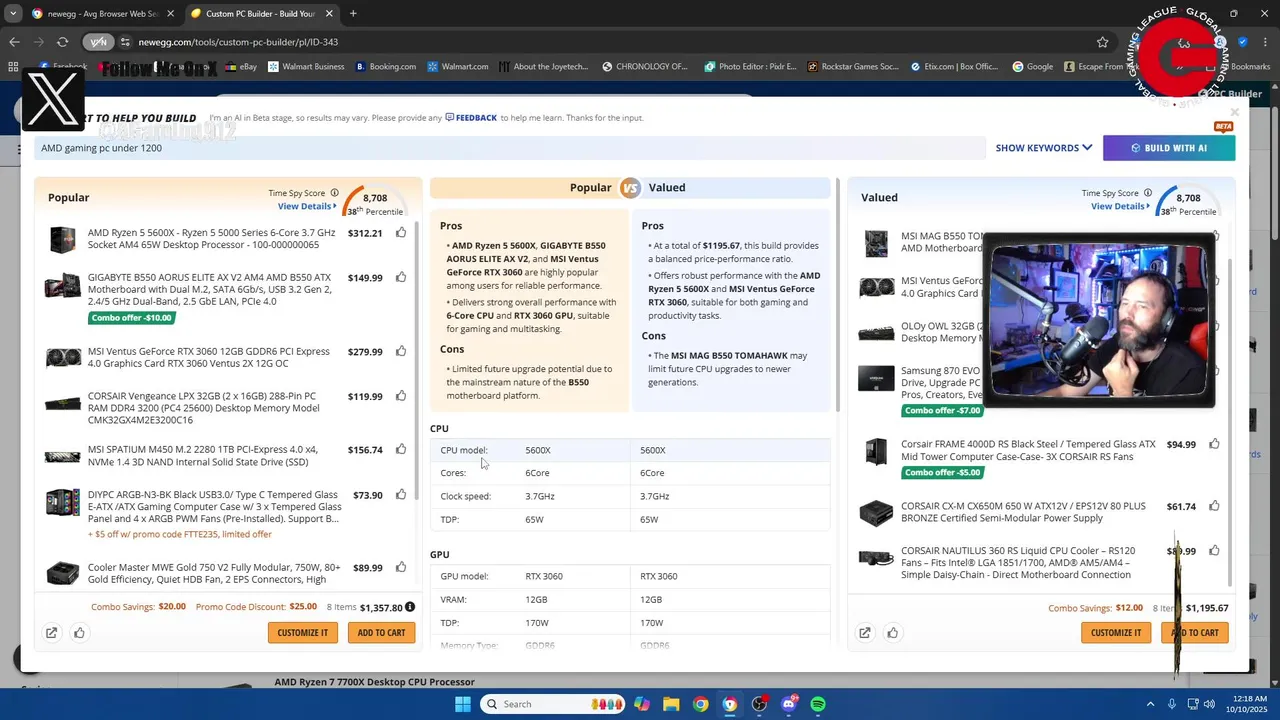Image resolution: width=1280 pixels, height=720 pixels.
Task: Open the Booking.com bookmark
Action: 386,67
